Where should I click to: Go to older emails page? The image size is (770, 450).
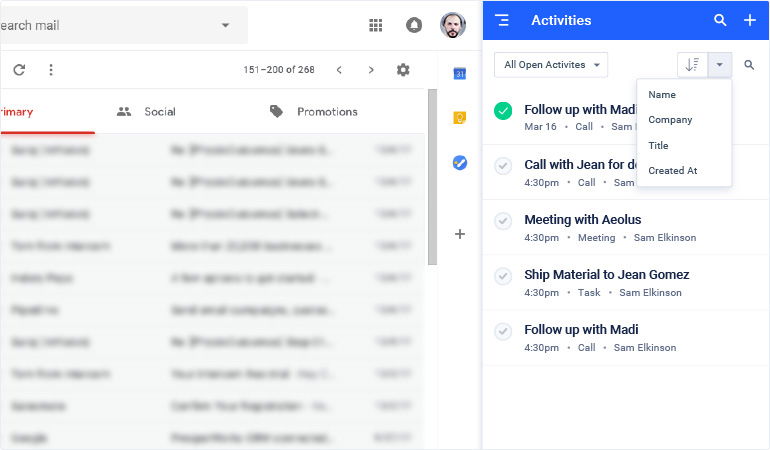[371, 70]
